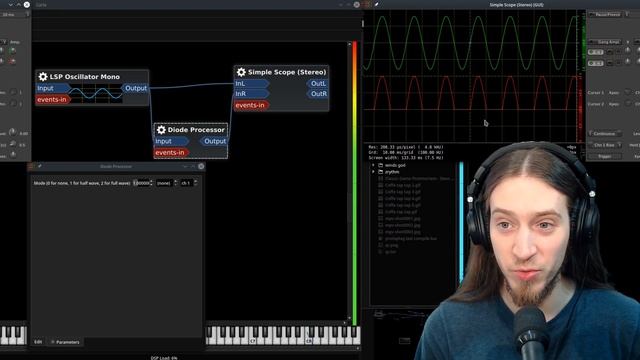Screen dimensions: 640x360
Task: Switch to the Parameters tab
Action: click(65, 342)
